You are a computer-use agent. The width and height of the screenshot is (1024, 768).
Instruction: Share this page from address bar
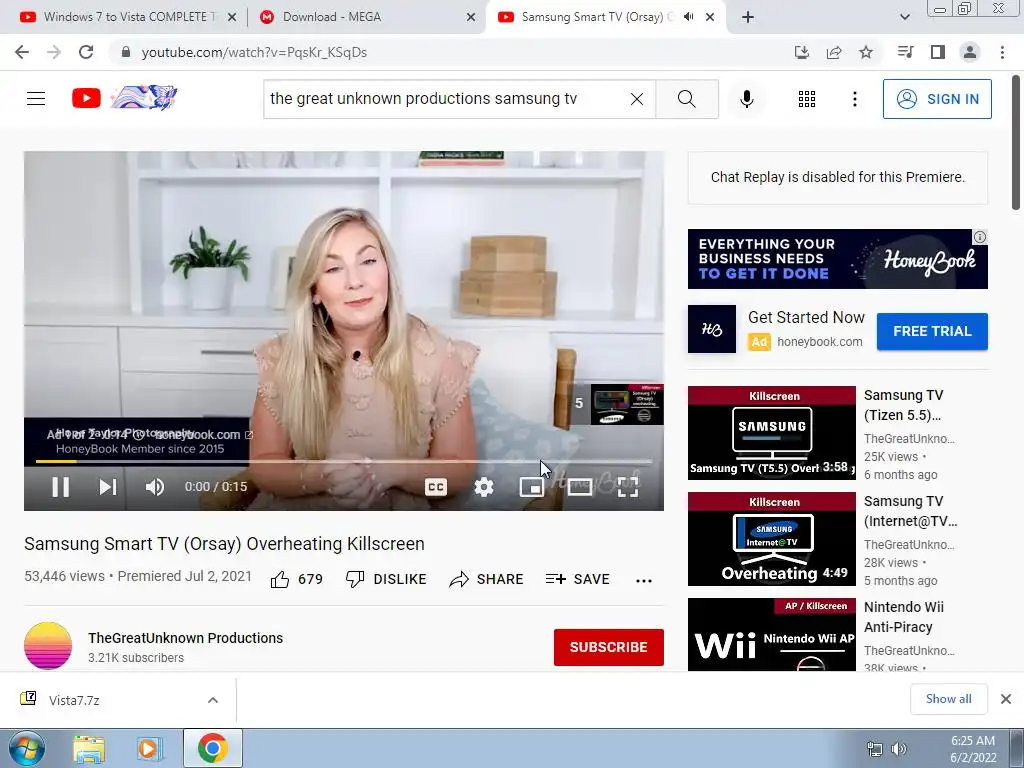834,52
